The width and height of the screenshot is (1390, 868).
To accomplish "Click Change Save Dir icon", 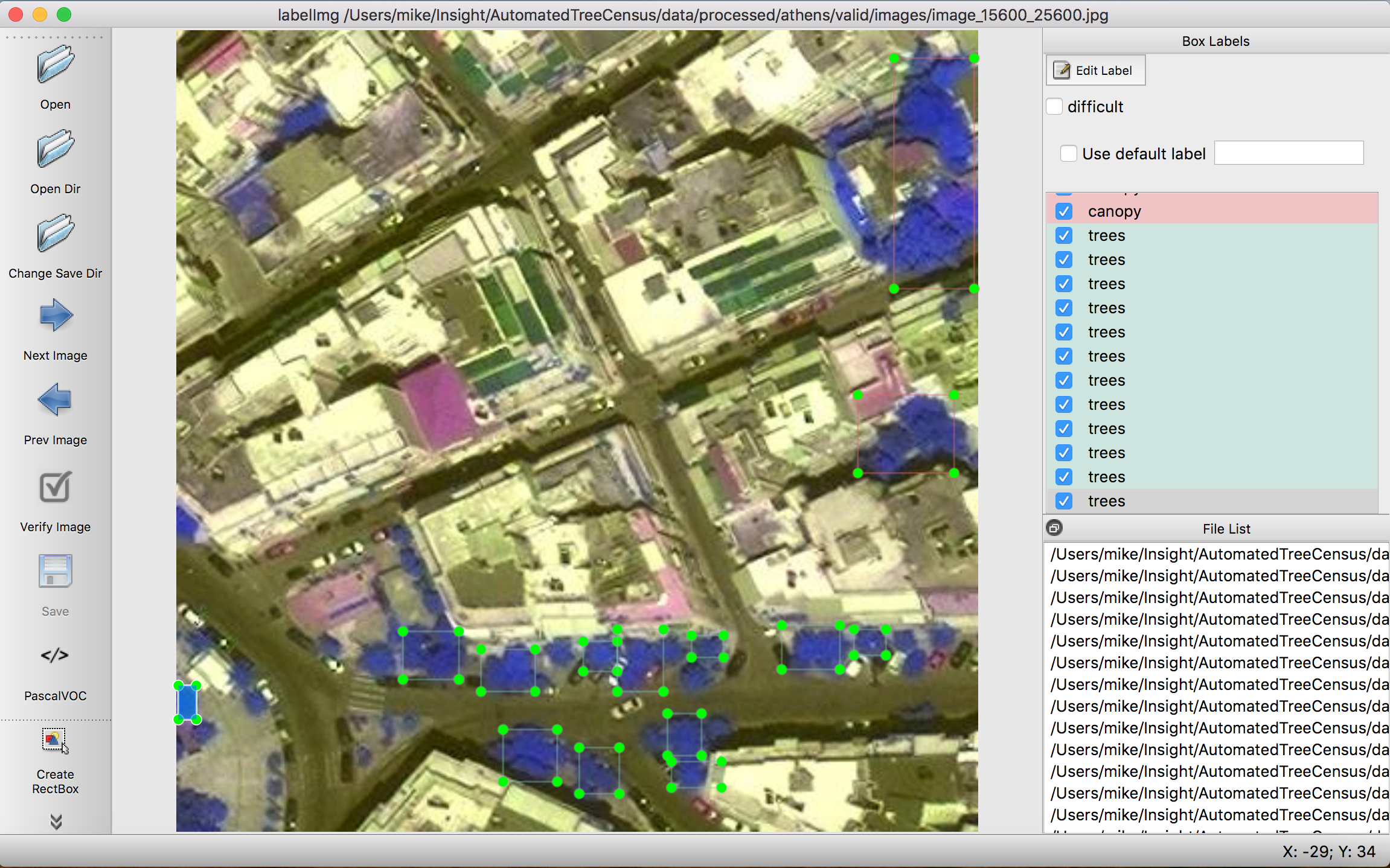I will [55, 234].
